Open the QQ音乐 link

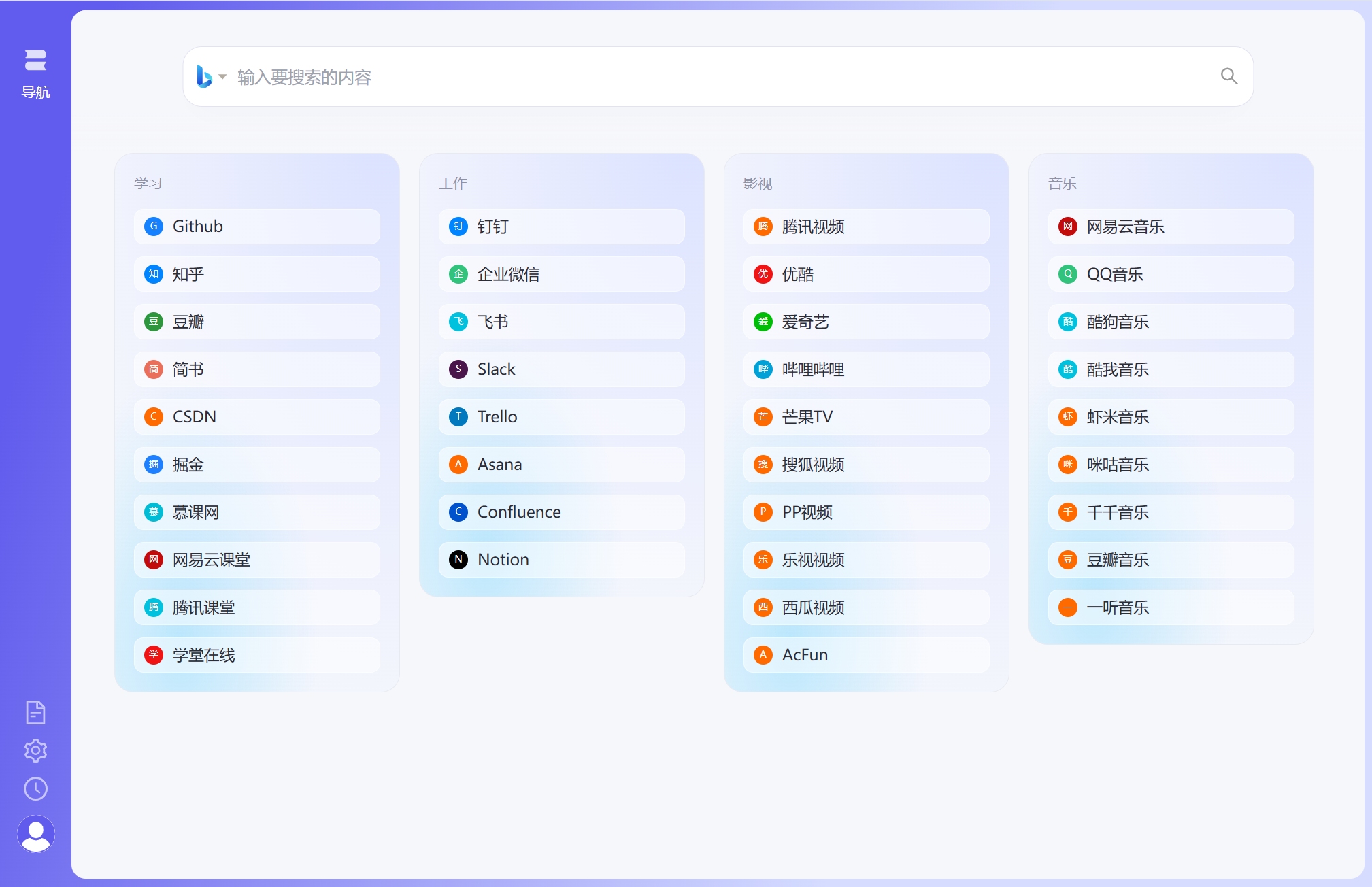pyautogui.click(x=1171, y=274)
